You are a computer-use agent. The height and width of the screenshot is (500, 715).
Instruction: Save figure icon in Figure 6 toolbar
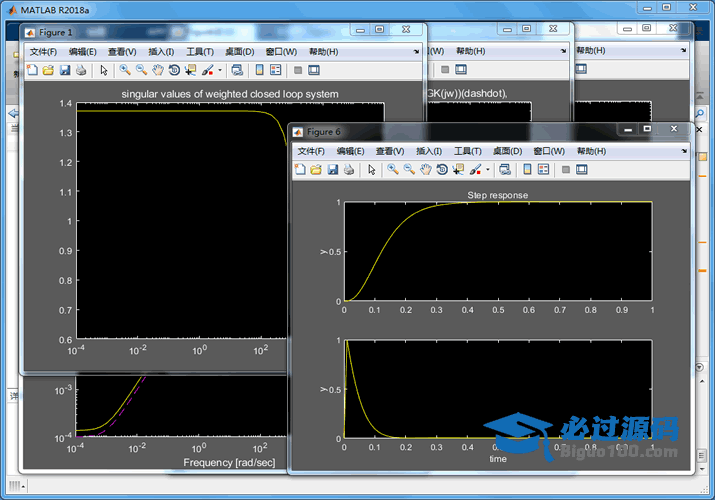pos(333,170)
